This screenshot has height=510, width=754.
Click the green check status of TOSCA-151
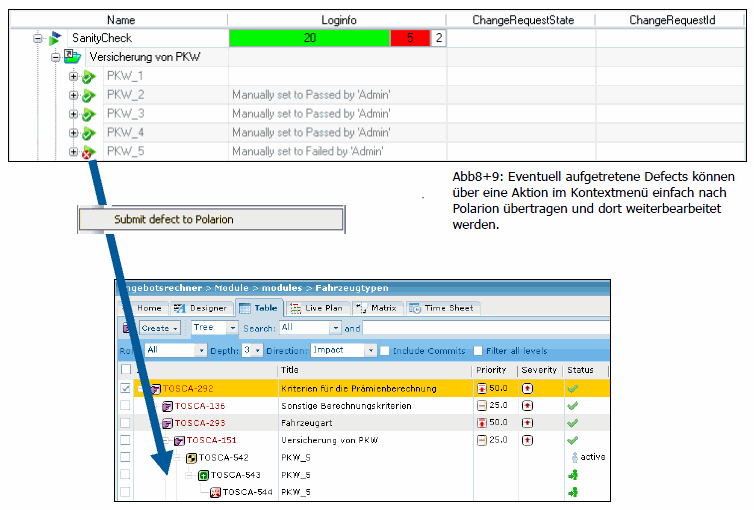pos(572,440)
